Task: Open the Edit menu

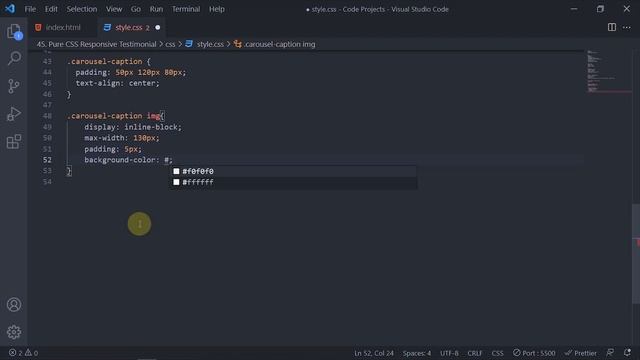Action: pos(51,9)
